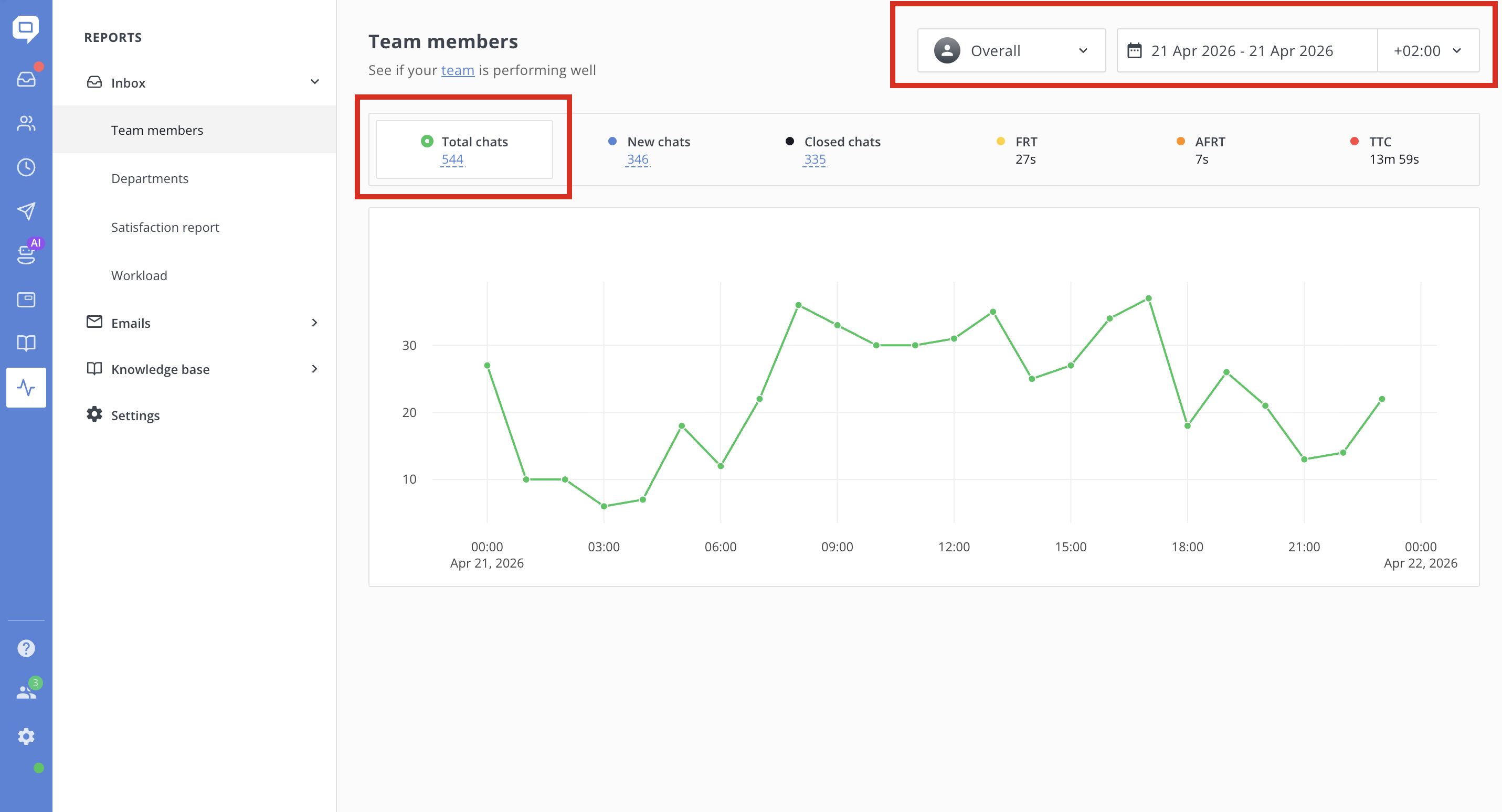Open the AI bot sidebar icon
The width and height of the screenshot is (1502, 812).
(26, 254)
